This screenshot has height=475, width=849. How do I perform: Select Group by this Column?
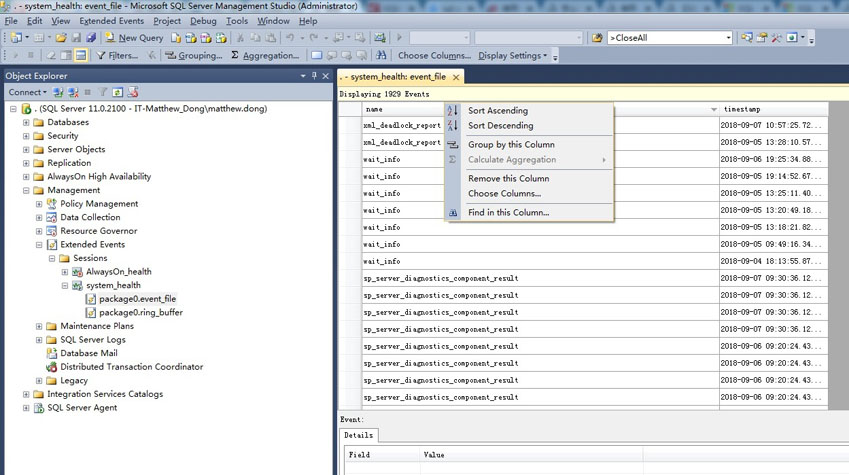(x=511, y=145)
